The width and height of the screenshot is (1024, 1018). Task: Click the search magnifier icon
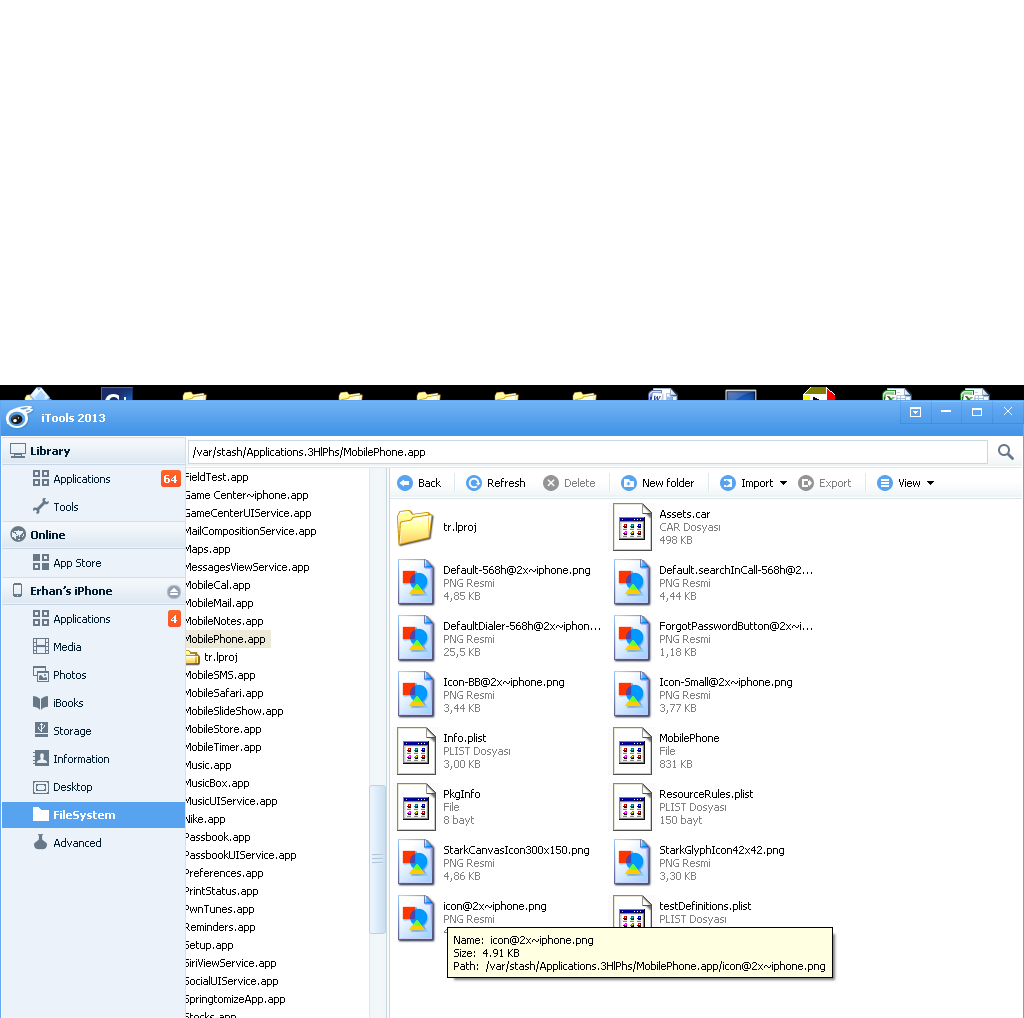point(1006,452)
